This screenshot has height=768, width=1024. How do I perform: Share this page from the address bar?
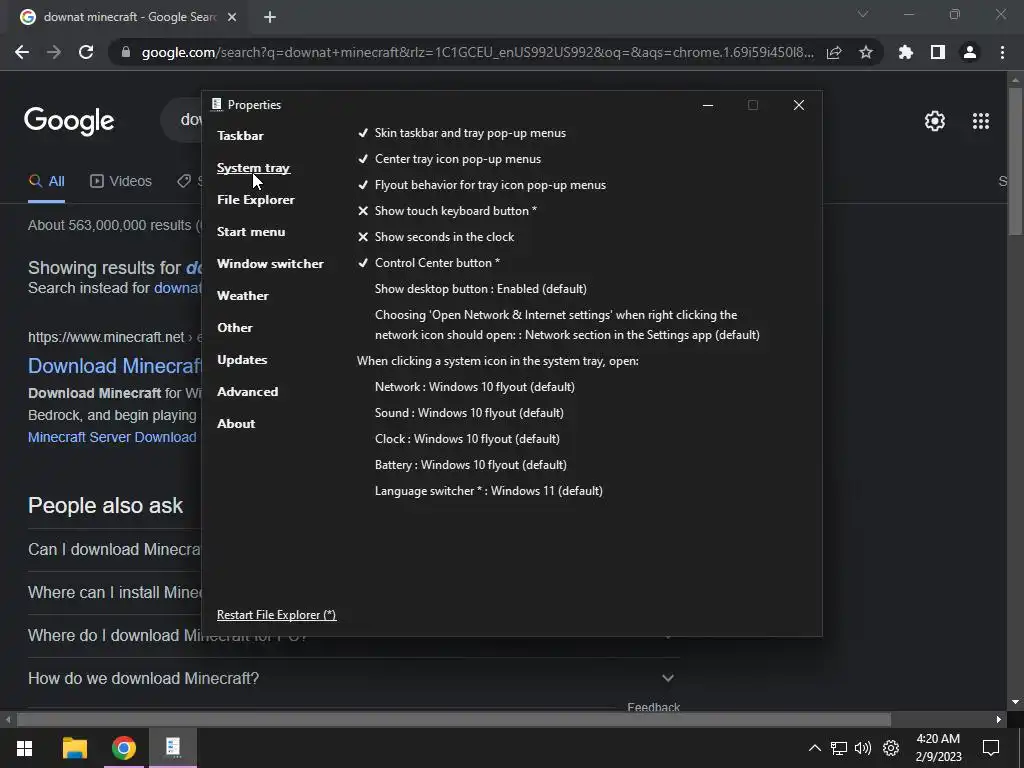point(834,52)
